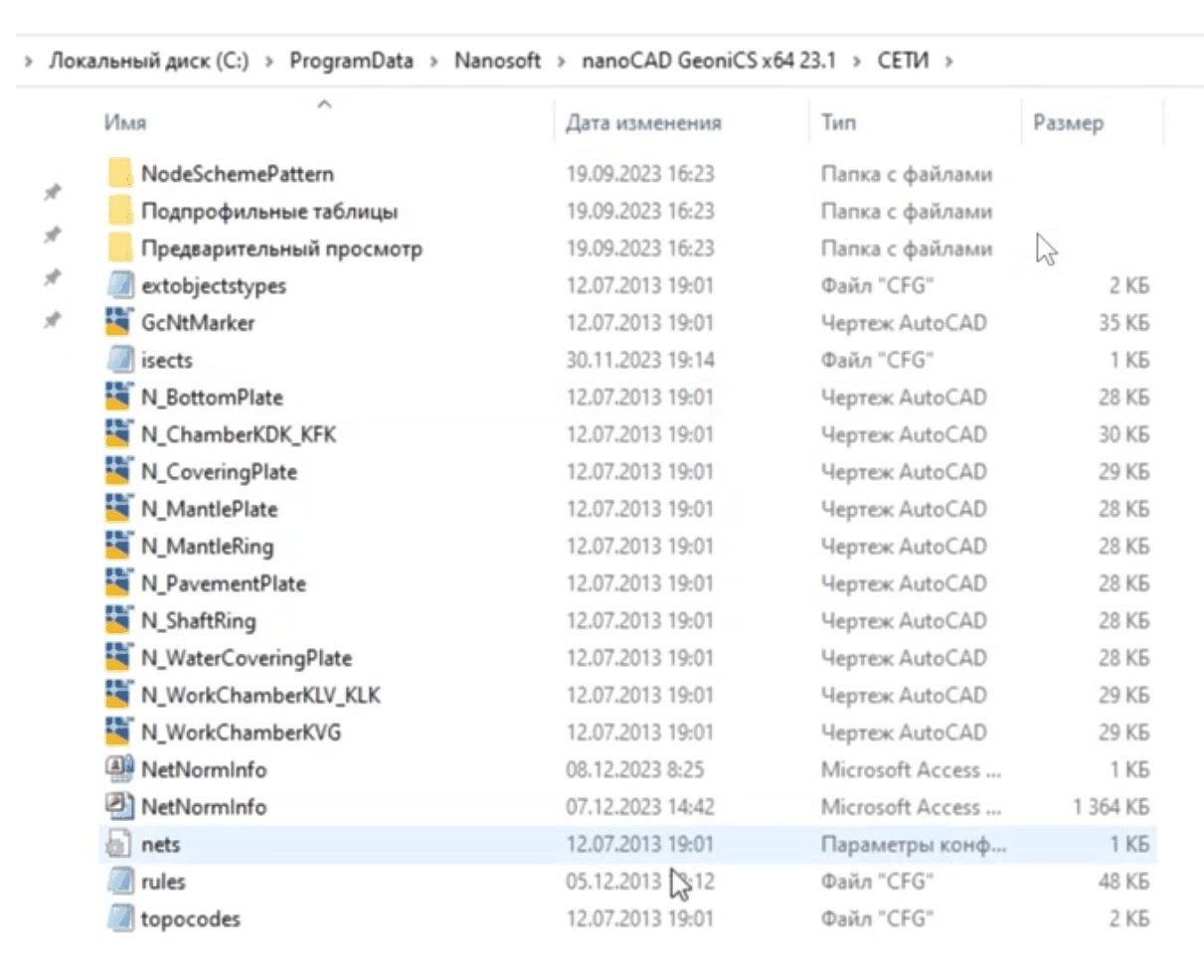Click the Тип column header

pyautogui.click(x=838, y=123)
